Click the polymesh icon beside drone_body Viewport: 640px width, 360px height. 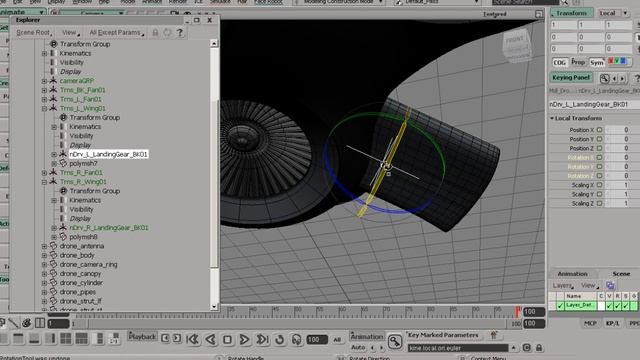pyautogui.click(x=53, y=255)
